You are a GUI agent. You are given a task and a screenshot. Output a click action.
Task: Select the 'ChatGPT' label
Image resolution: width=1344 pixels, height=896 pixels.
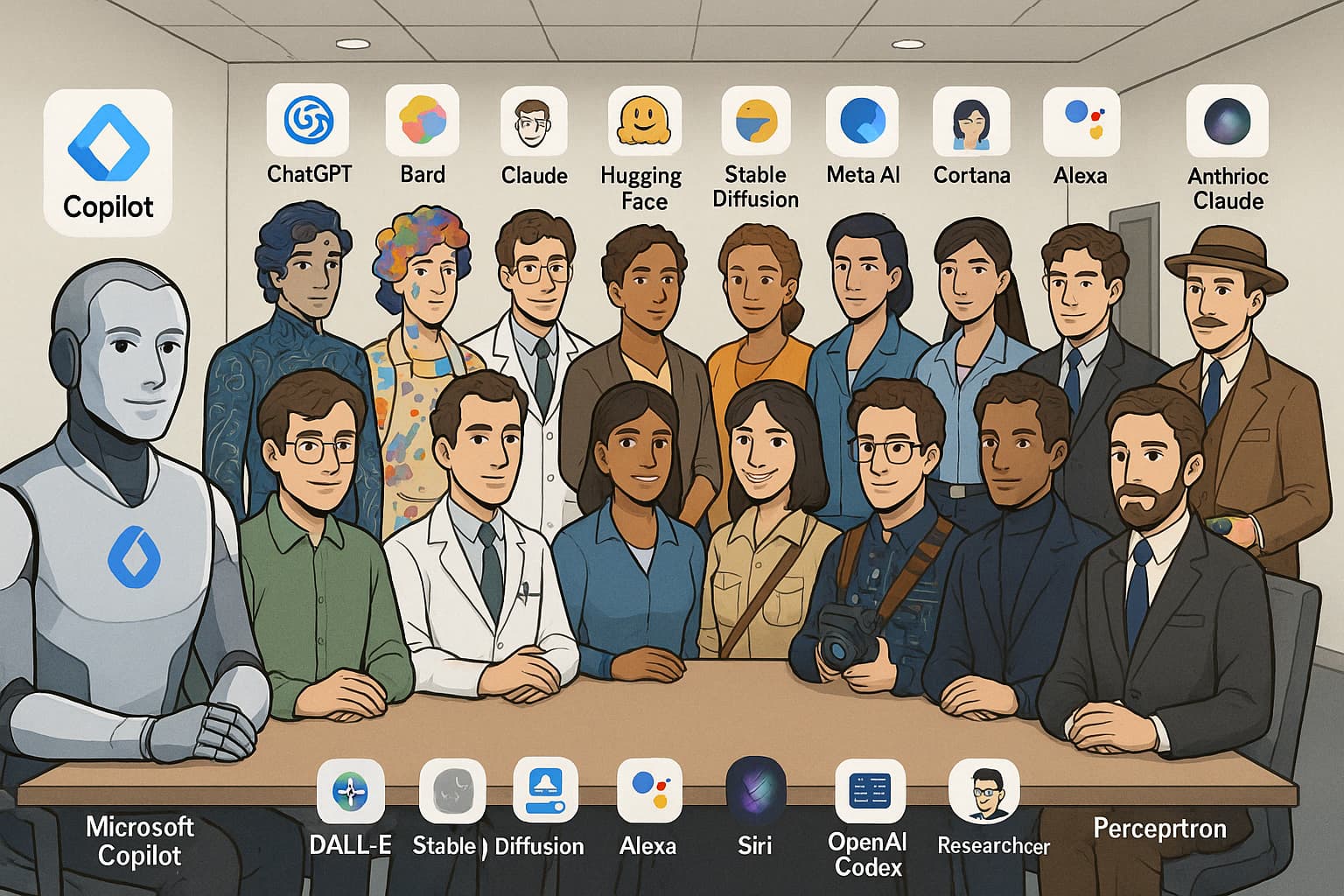click(x=309, y=174)
